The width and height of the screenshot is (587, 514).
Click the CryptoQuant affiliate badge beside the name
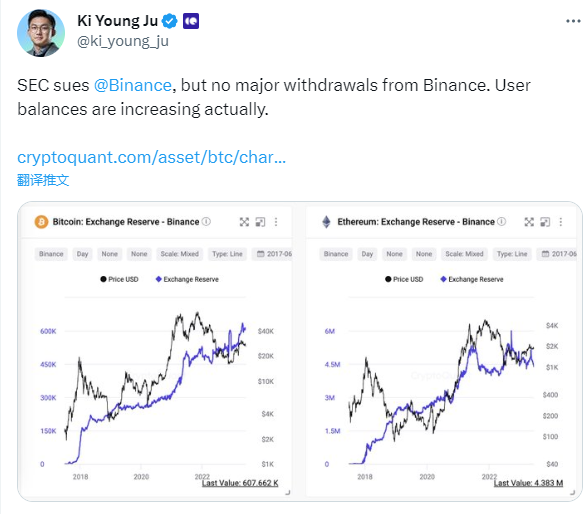191,21
